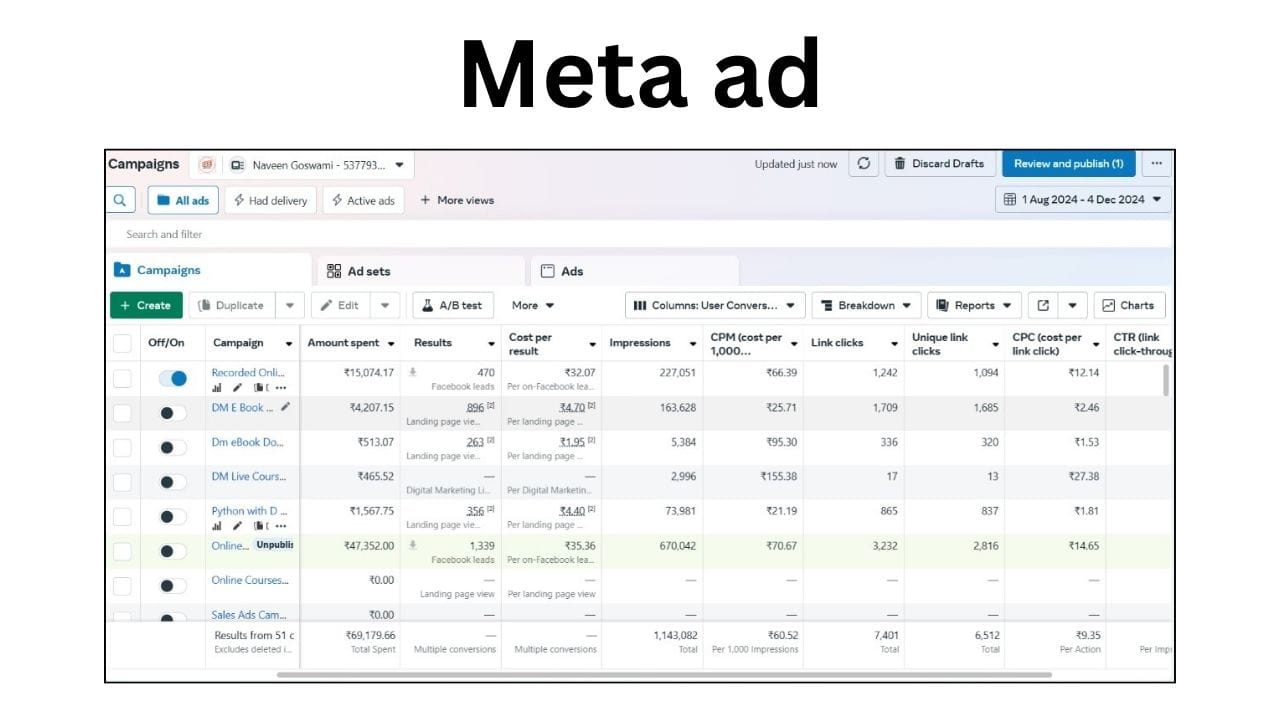This screenshot has width=1280, height=720.
Task: Open chart icon under Python with D campaign
Action: click(217, 526)
